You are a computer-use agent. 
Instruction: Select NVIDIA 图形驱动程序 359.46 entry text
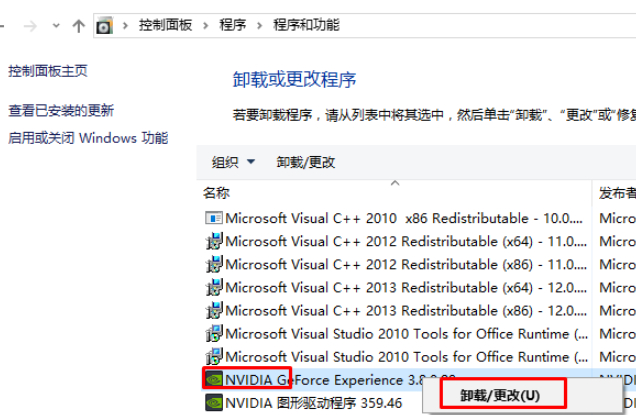(314, 403)
